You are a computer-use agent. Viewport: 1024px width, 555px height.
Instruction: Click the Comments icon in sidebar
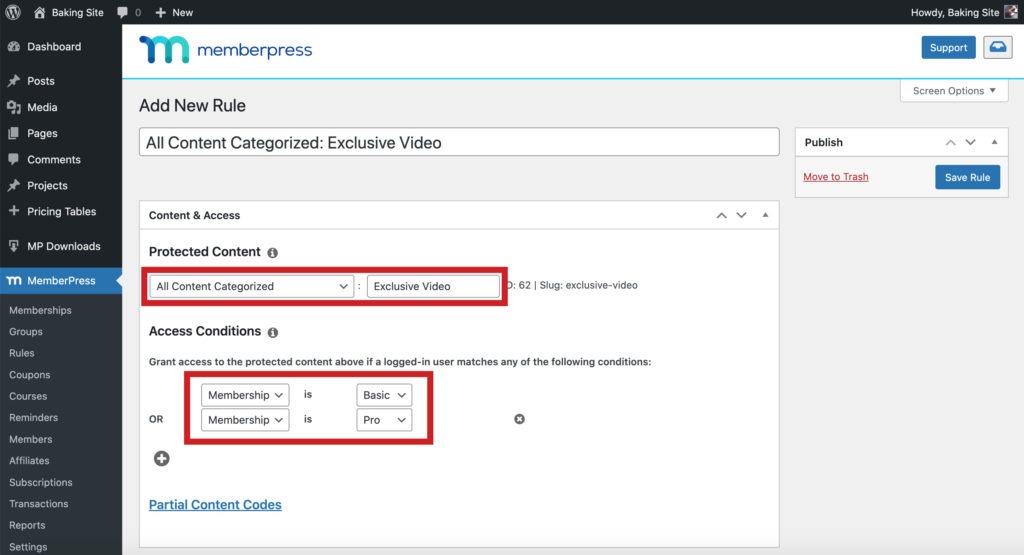(x=13, y=159)
